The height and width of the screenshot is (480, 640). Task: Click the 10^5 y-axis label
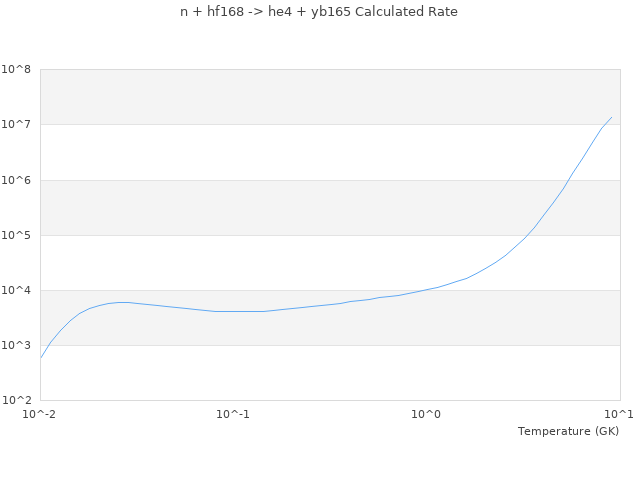point(16,235)
